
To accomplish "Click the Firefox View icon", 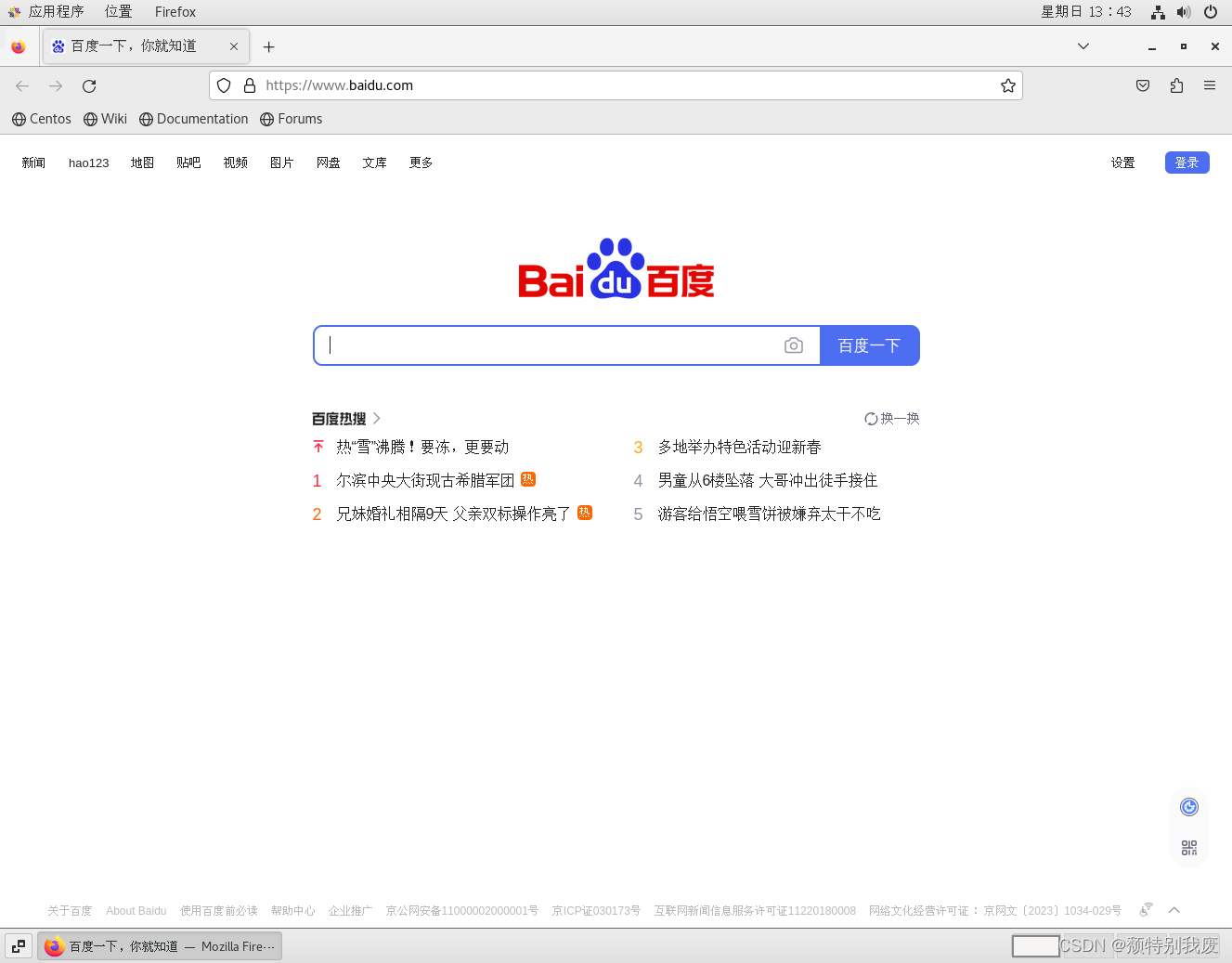I will coord(19,46).
